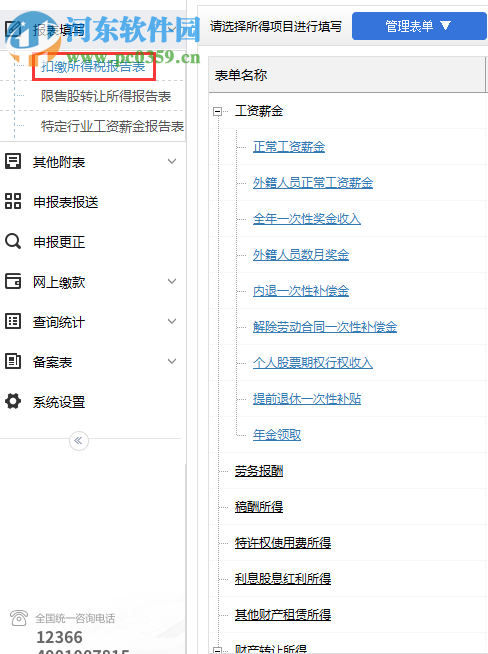Expand the 查询统计 chevron
This screenshot has height=654, width=488.
click(x=172, y=322)
